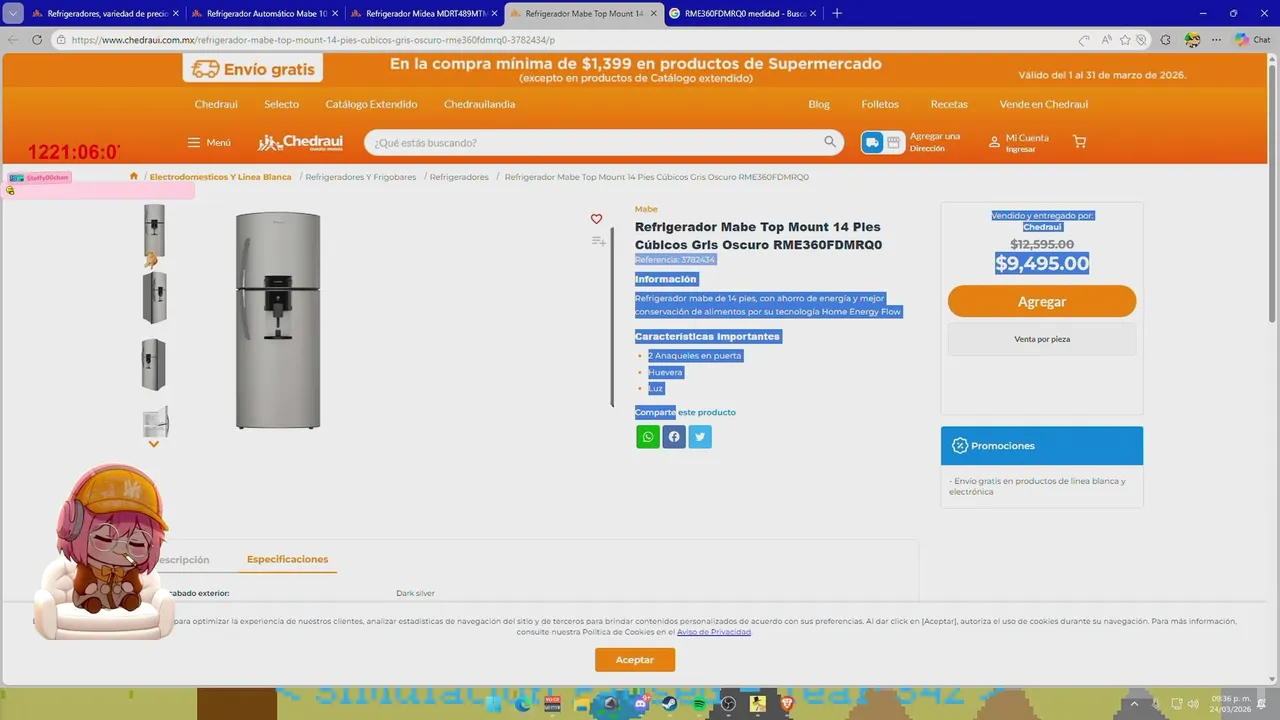Click the Promociones panel header
Screen dimensions: 1280x720
pyautogui.click(x=1042, y=446)
